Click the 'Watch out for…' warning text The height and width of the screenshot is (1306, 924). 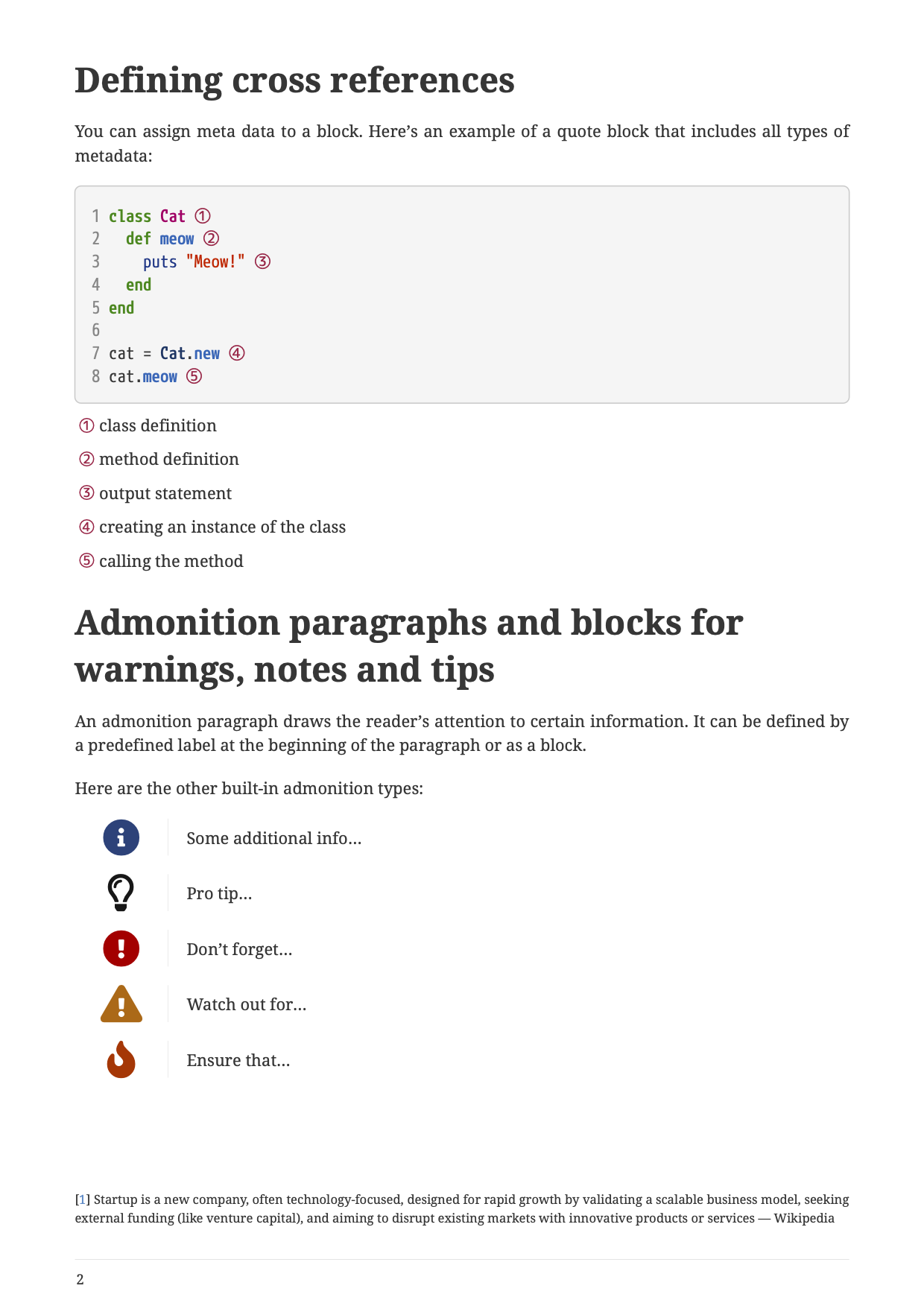click(x=246, y=1004)
